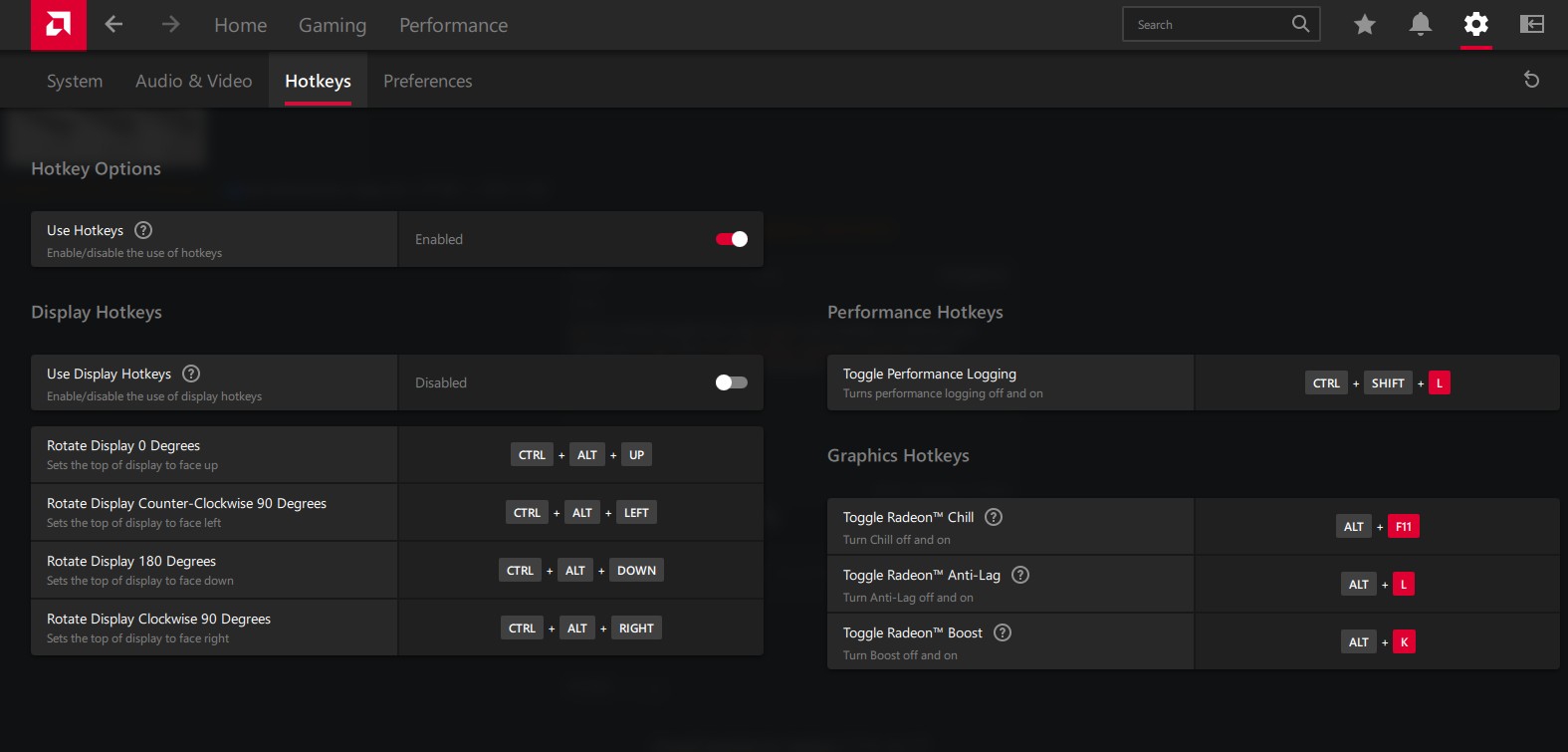
Task: Show help for Use Hotkeys
Action: (143, 230)
